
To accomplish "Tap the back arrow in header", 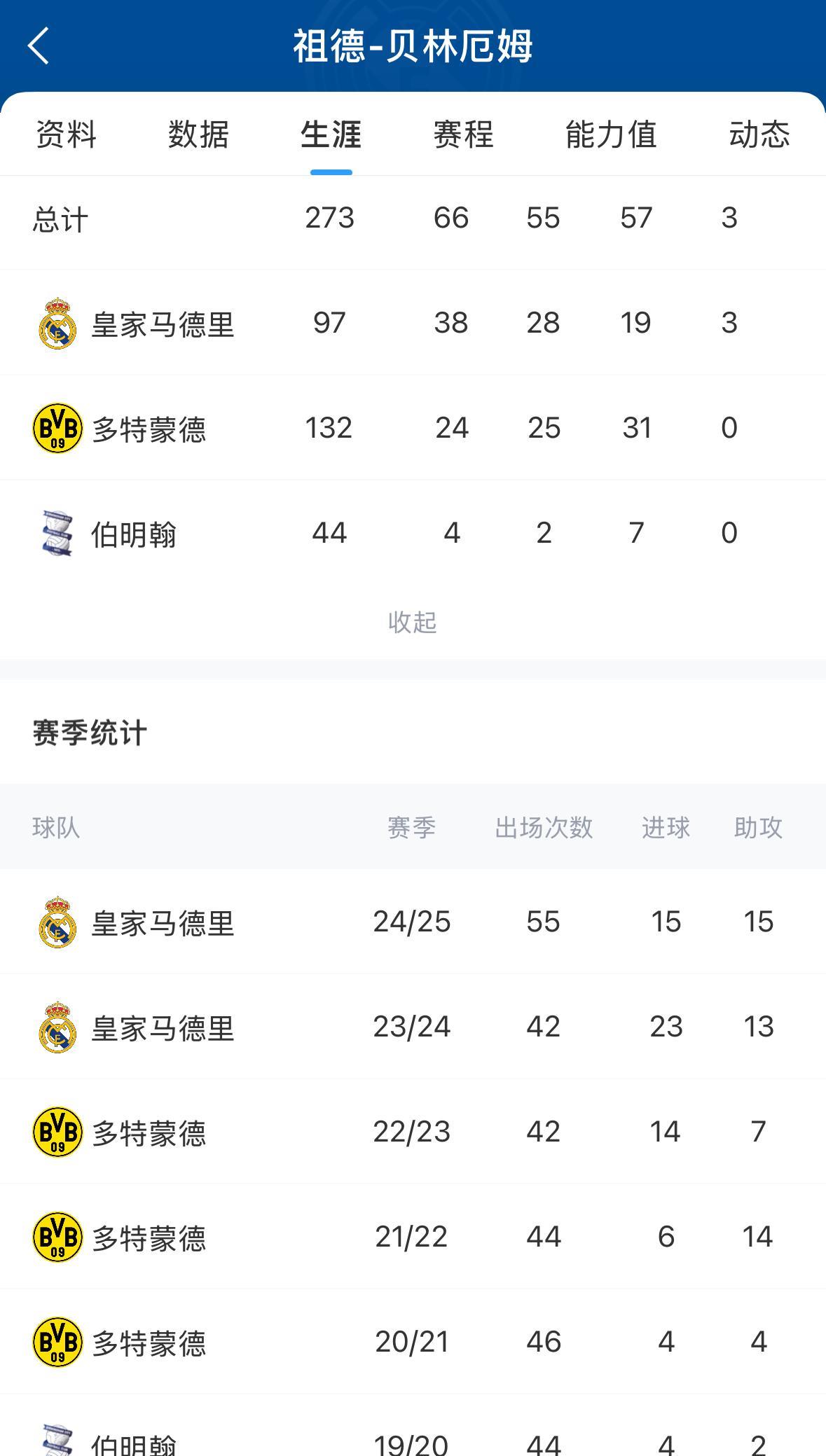I will click(x=39, y=46).
